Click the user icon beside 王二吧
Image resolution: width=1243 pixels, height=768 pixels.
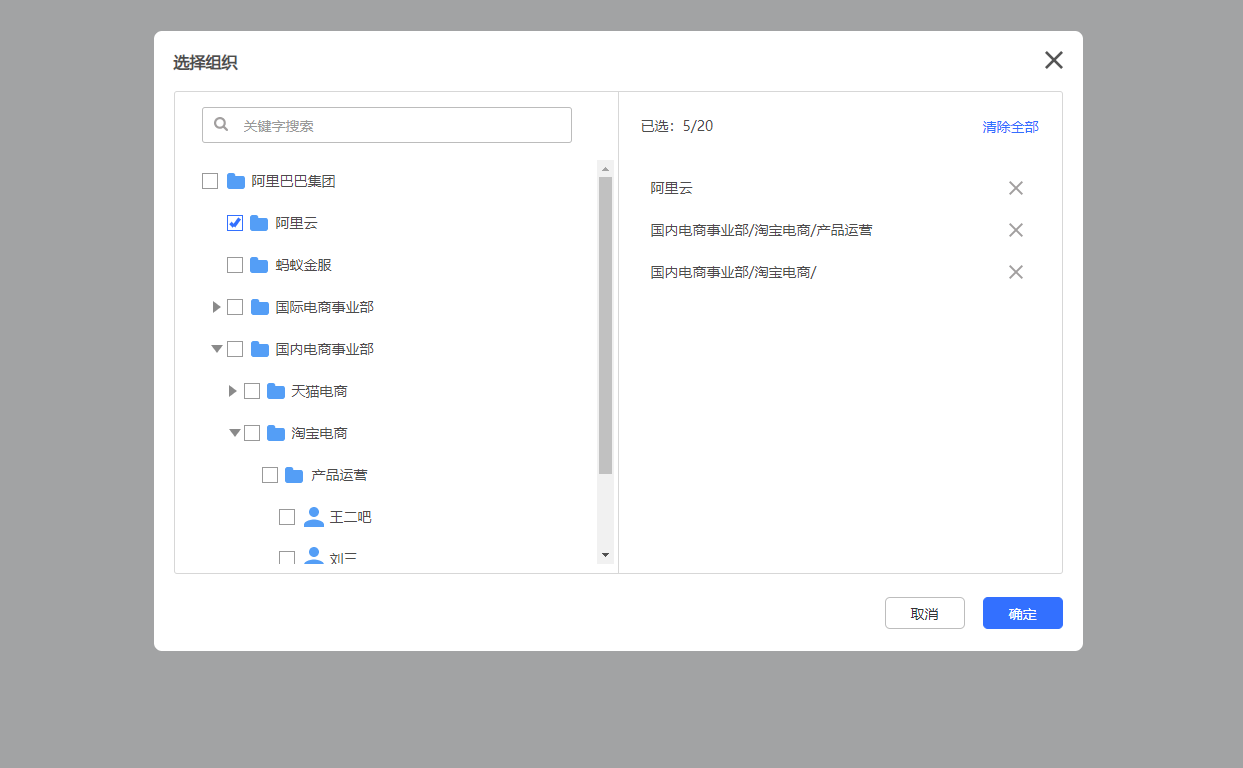click(313, 517)
